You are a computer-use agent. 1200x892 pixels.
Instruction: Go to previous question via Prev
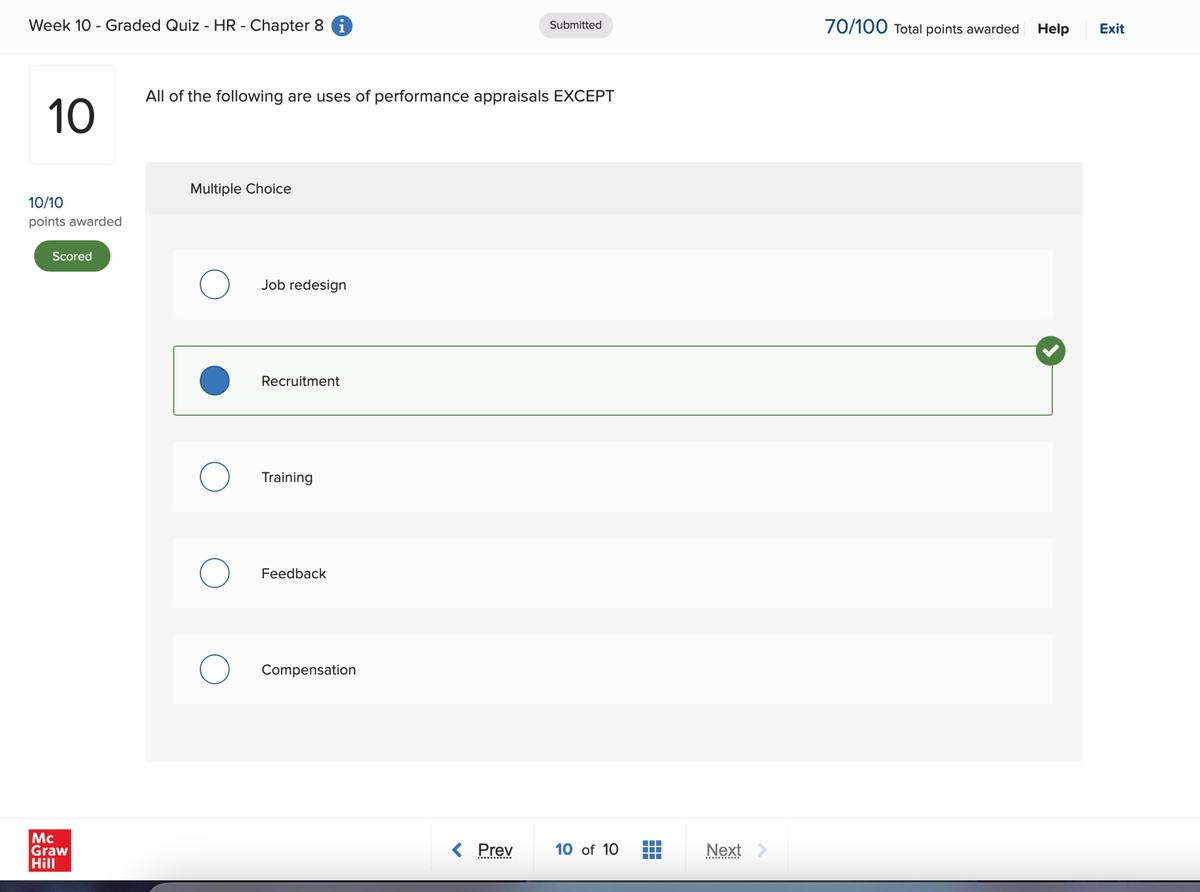pos(495,850)
